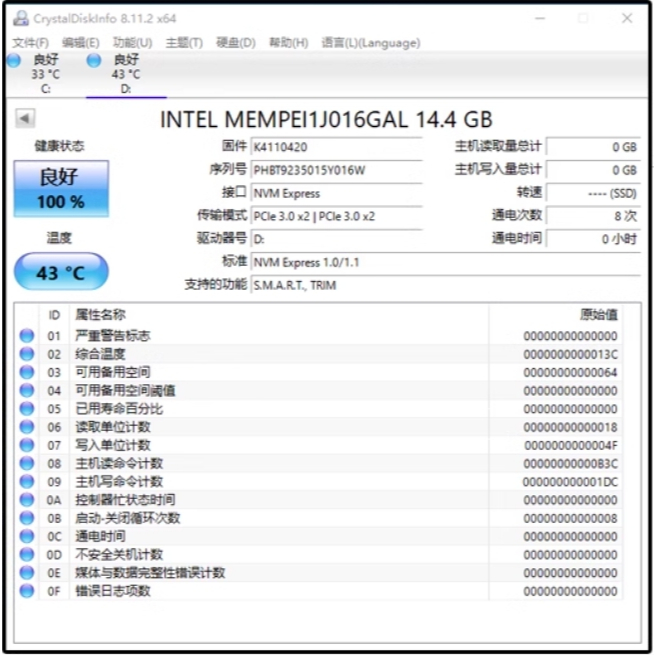Screen dimensions: 655x655
Task: Click status orb for 已用寿命百分比 row
Action: click(27, 409)
